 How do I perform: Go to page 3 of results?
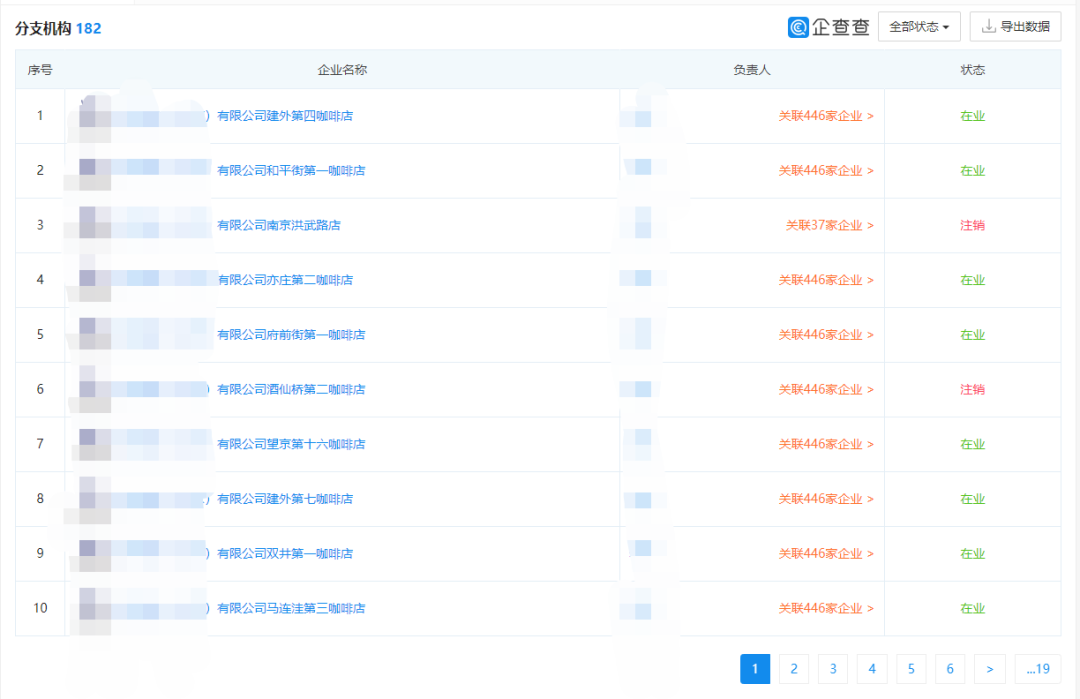(x=832, y=669)
